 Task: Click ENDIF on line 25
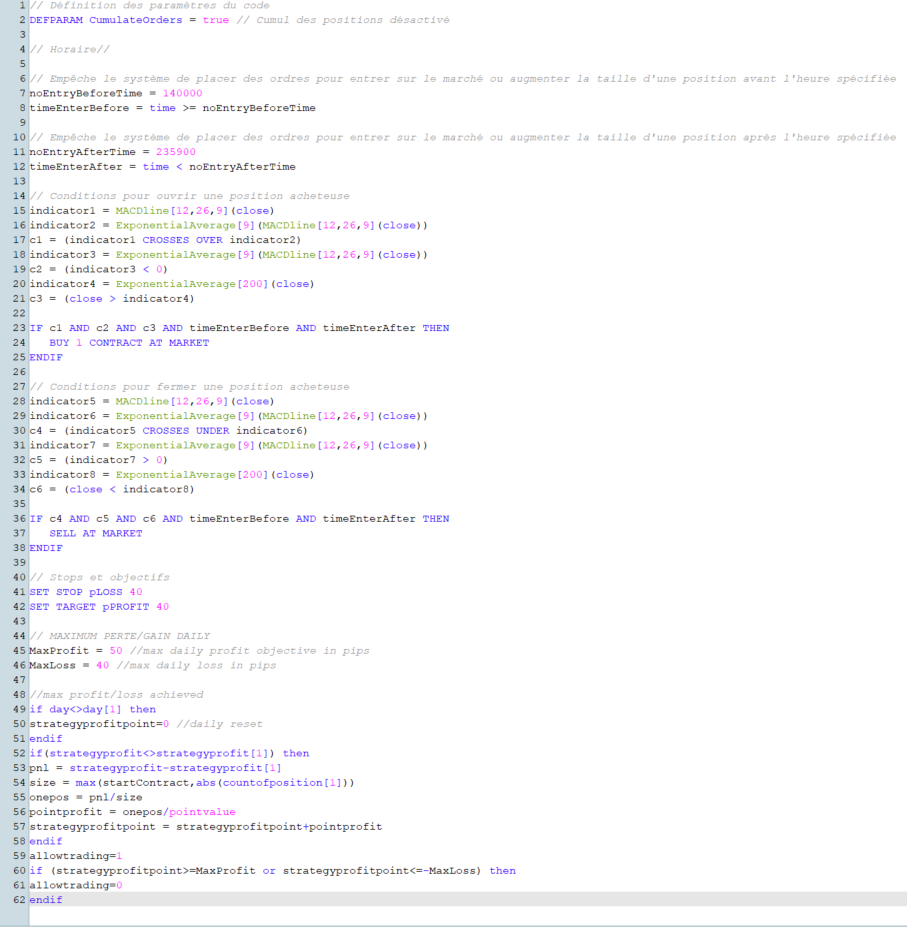[46, 358]
